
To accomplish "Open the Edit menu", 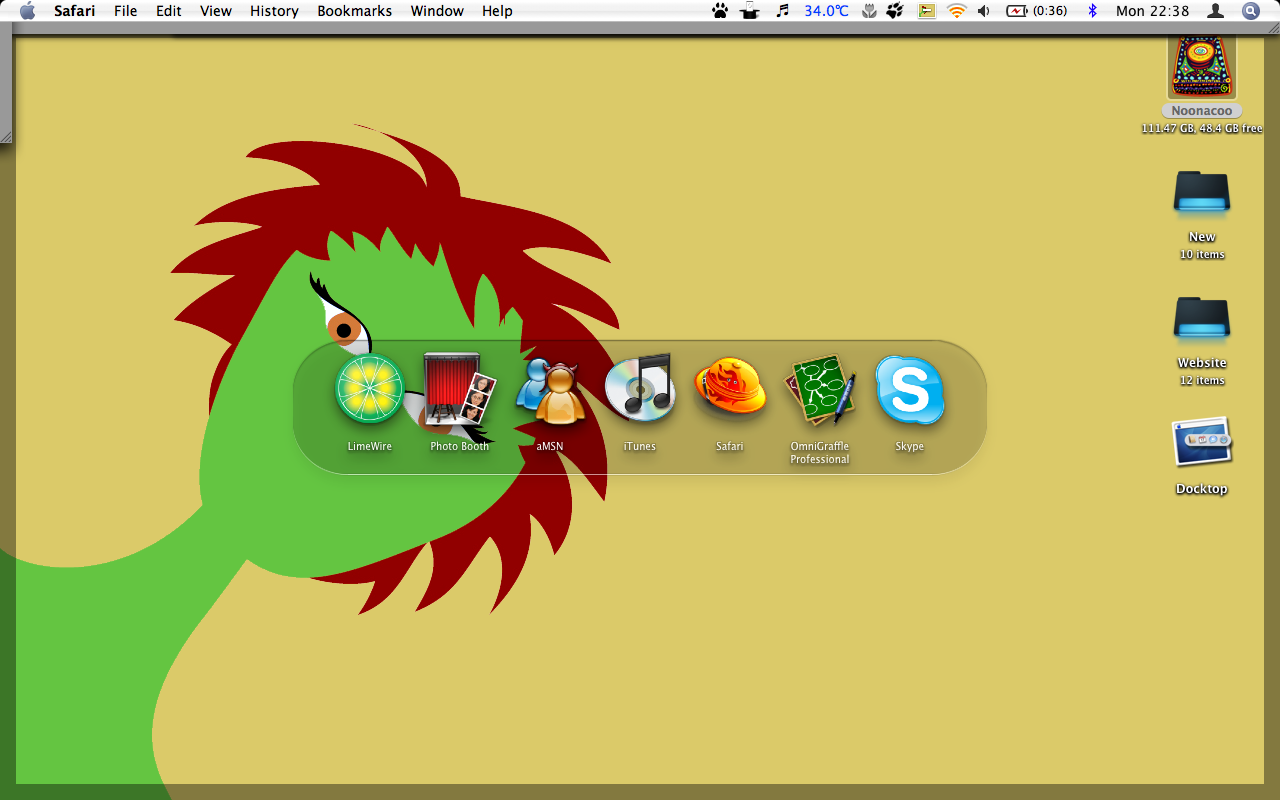I will click(x=169, y=11).
